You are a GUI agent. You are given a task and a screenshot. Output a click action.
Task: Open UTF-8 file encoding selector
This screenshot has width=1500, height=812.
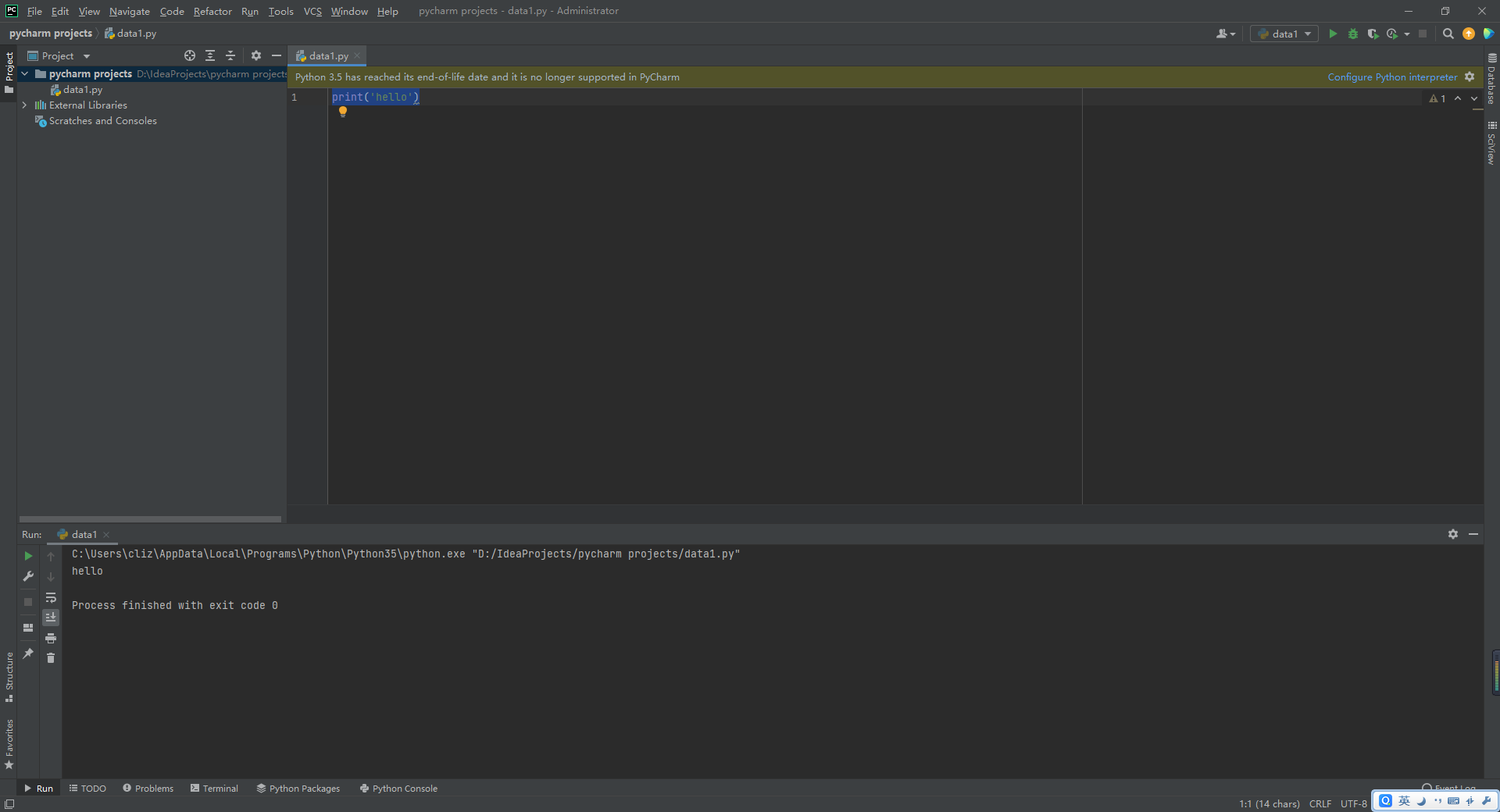[1354, 803]
